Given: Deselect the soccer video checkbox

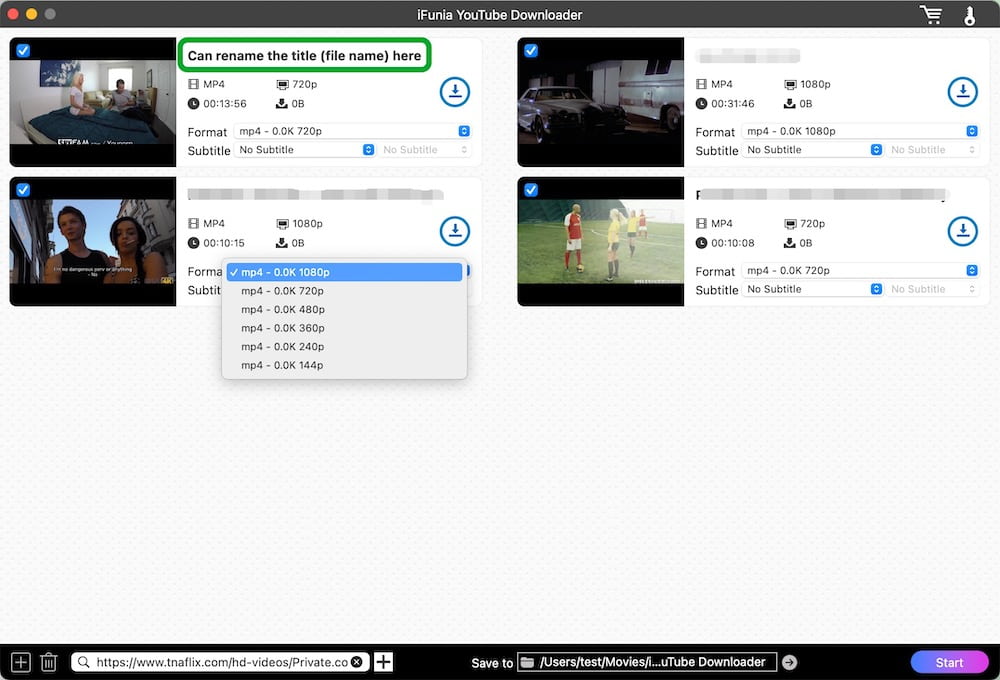Looking at the screenshot, I should pyautogui.click(x=531, y=190).
